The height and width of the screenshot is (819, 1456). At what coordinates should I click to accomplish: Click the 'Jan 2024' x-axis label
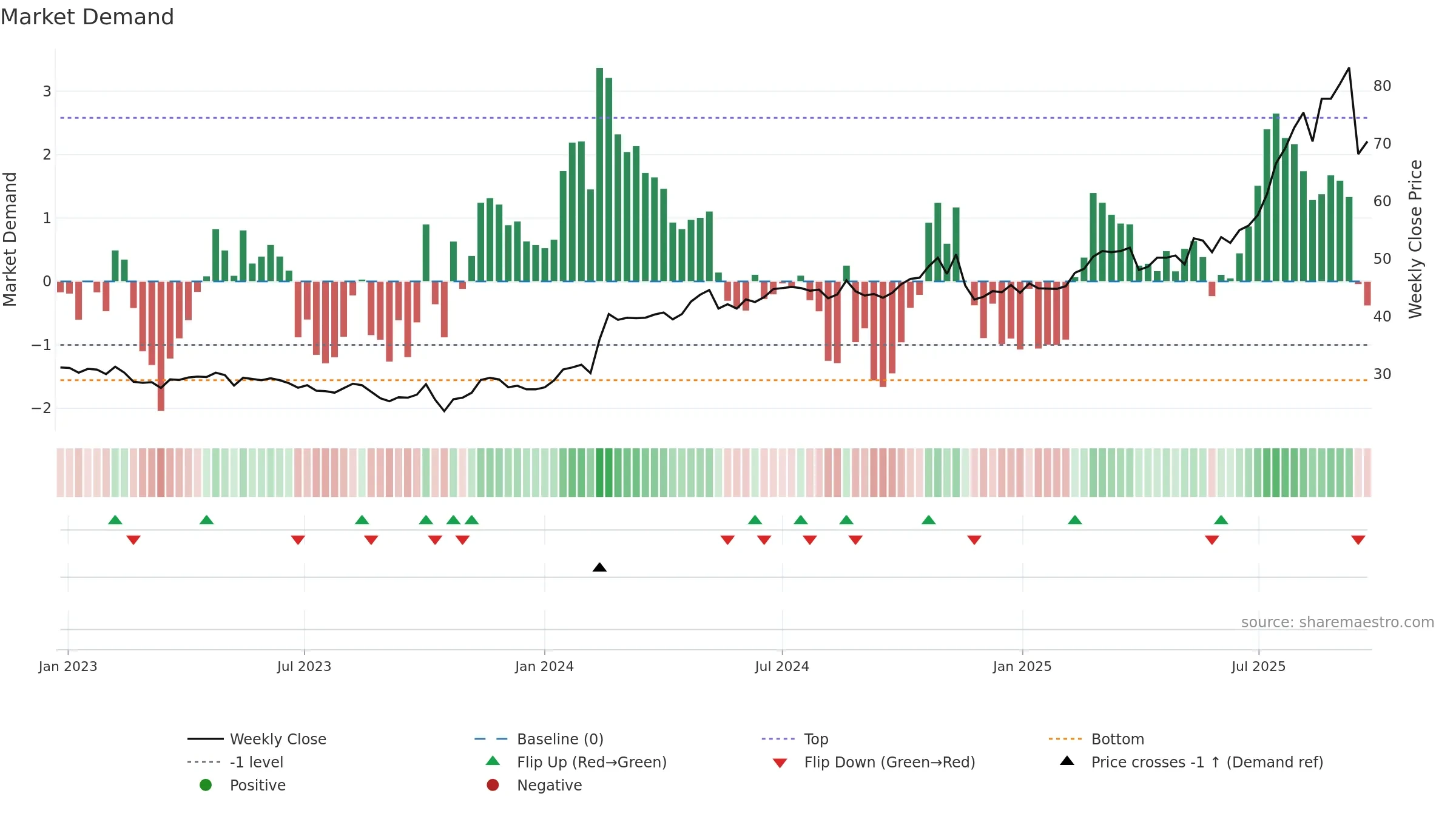544,666
